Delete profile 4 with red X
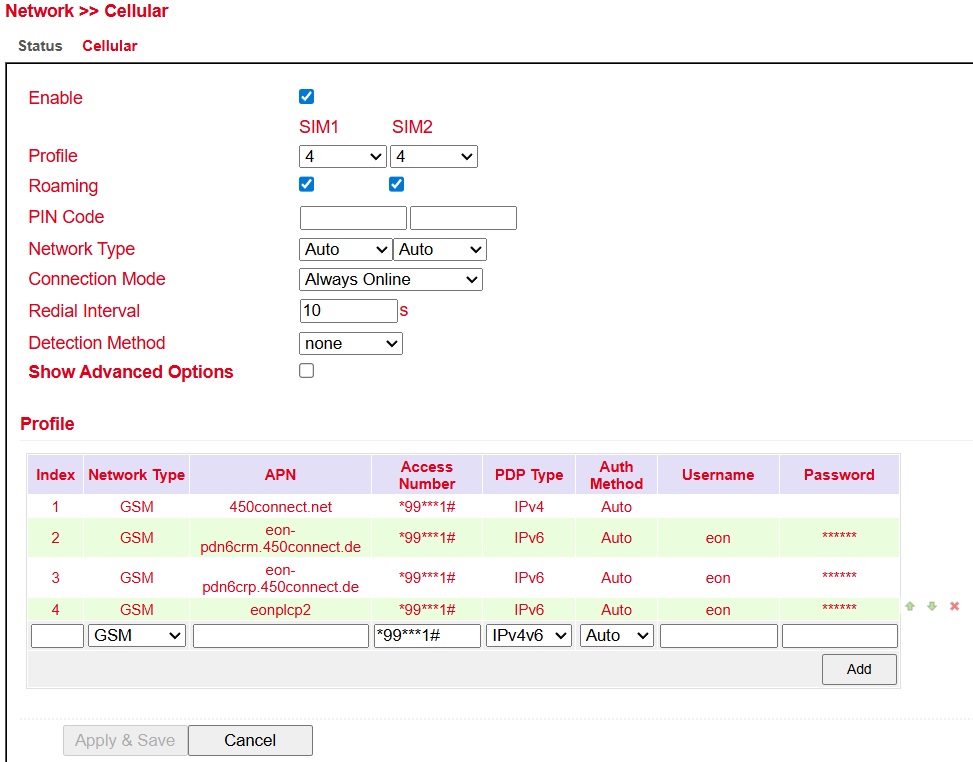973x762 pixels. pos(954,607)
